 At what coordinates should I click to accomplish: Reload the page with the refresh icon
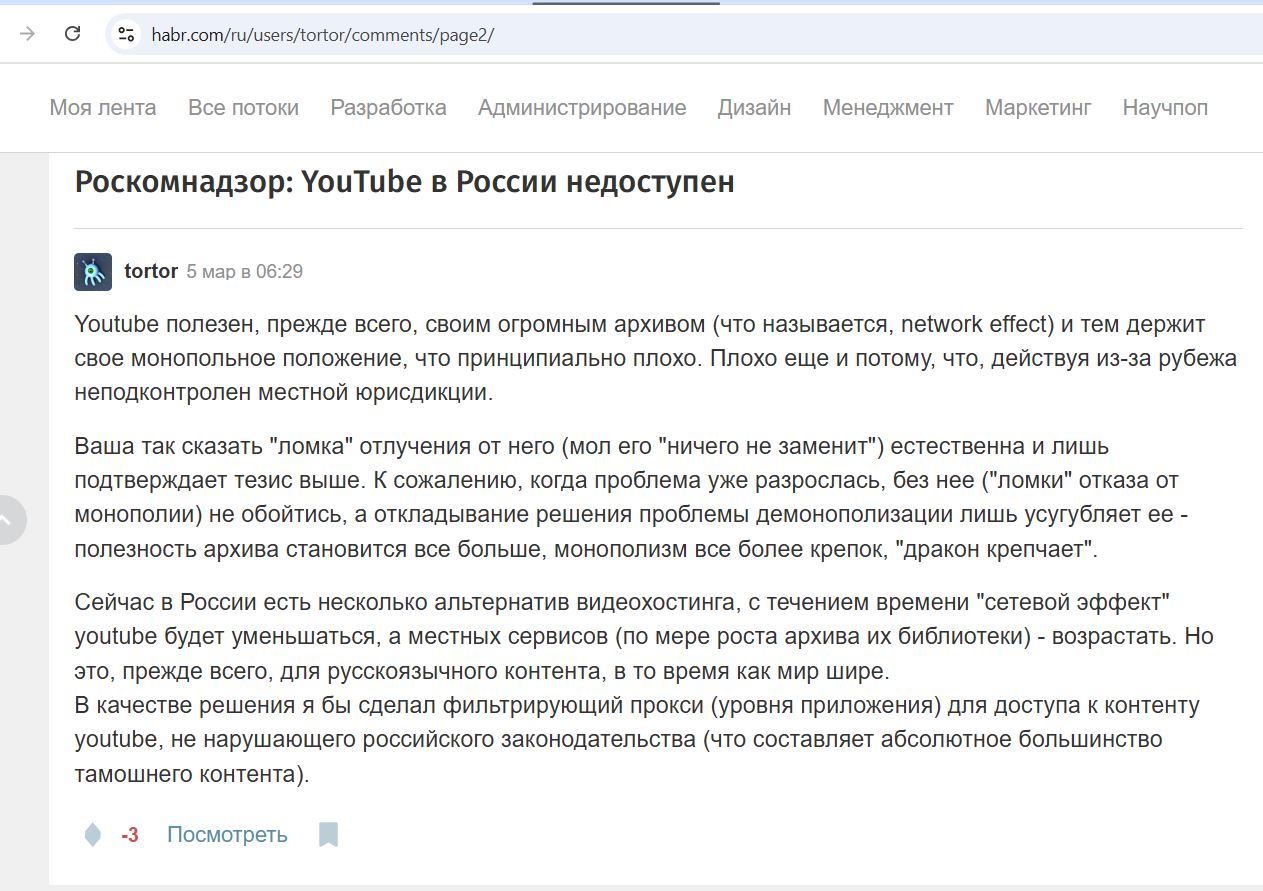coord(72,34)
